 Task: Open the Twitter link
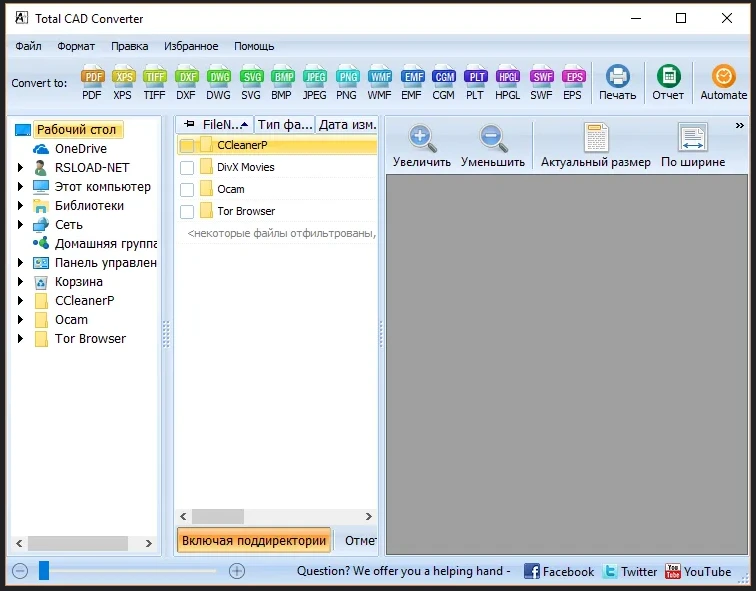[630, 572]
